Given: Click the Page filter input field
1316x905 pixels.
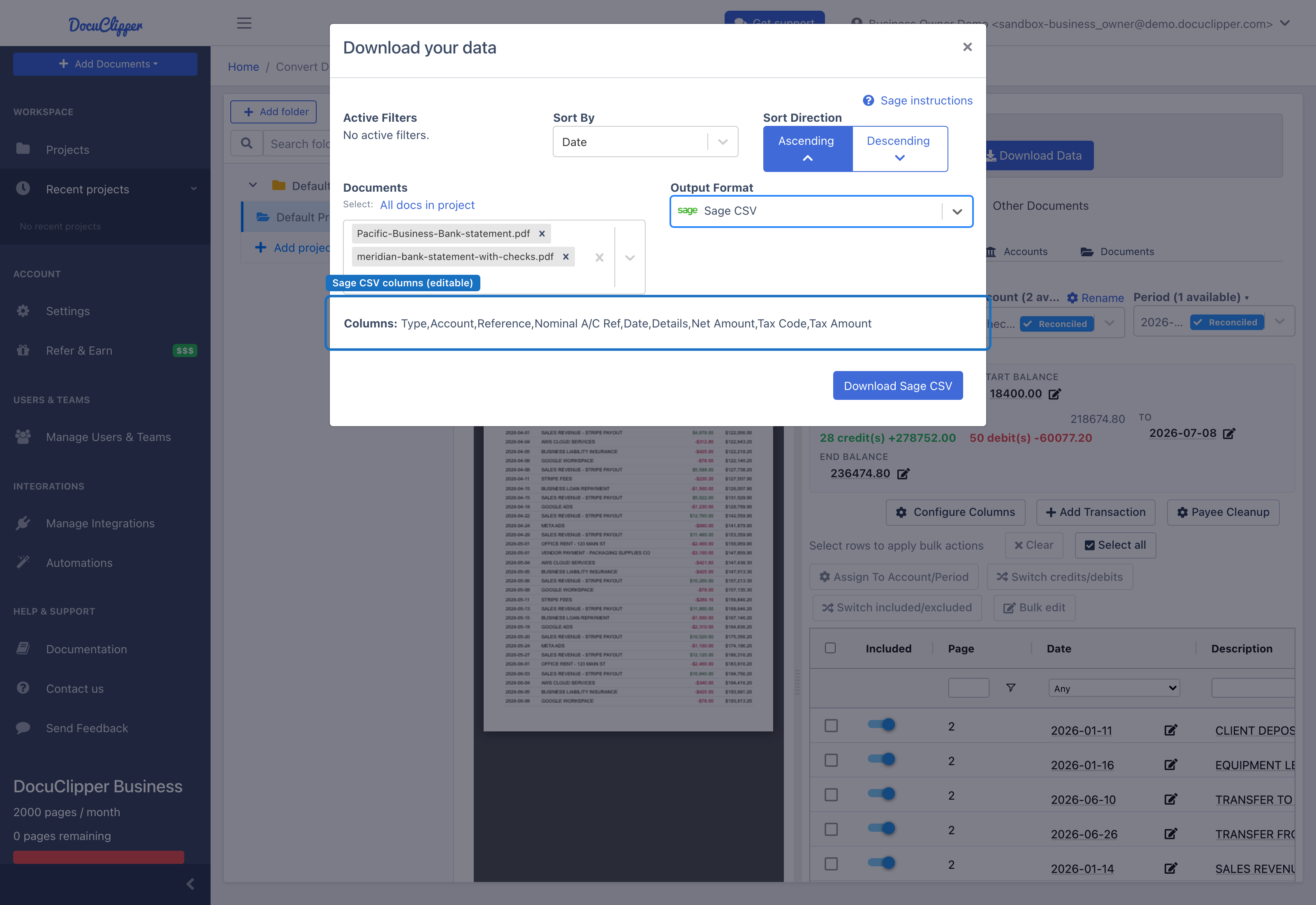Looking at the screenshot, I should pos(968,688).
